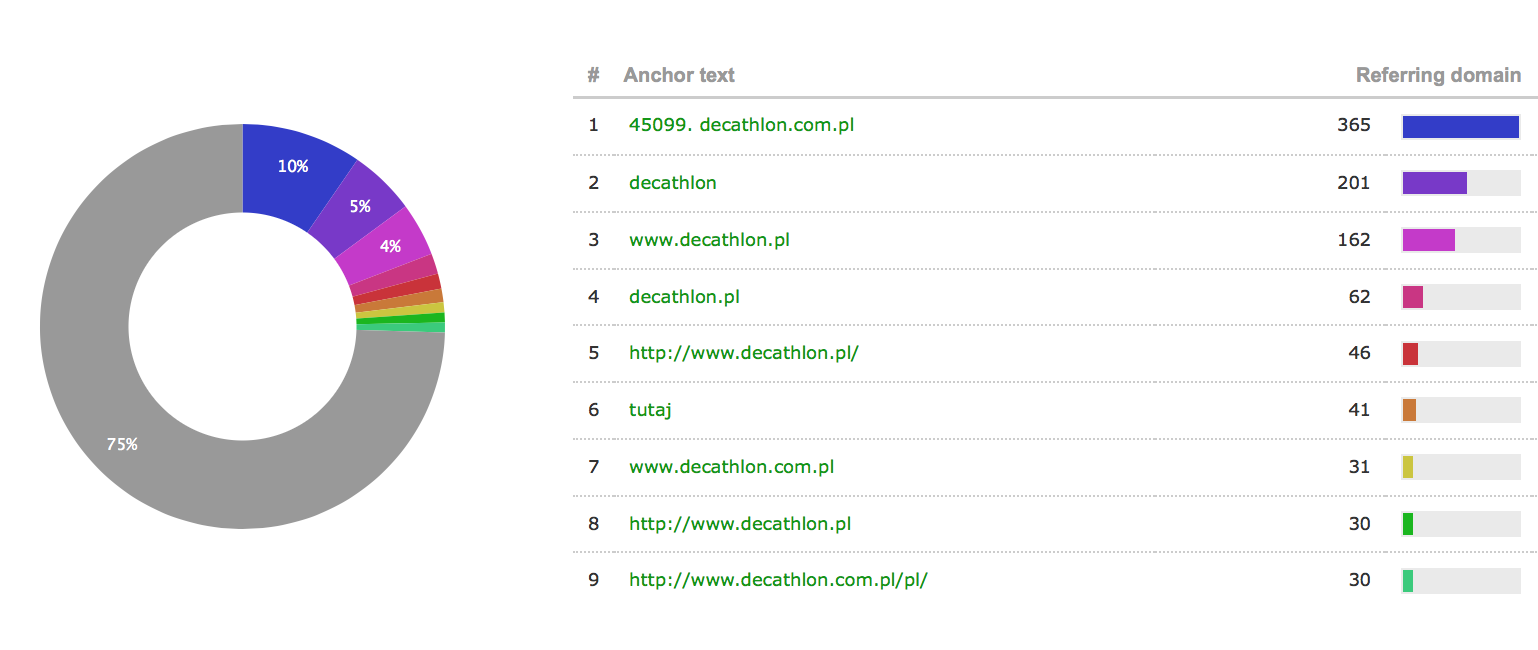
Task: Click the orange bar in the tutaj row
Action: pyautogui.click(x=1410, y=410)
